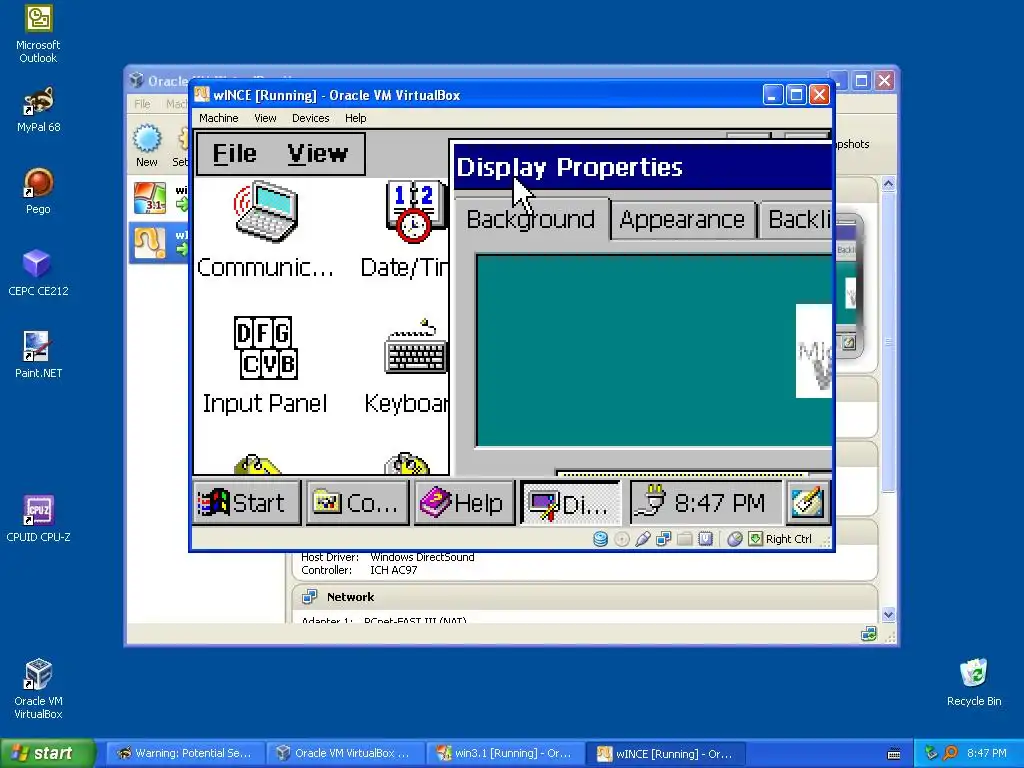Click the Network section icon in Manager details
The width and height of the screenshot is (1024, 768).
309,597
